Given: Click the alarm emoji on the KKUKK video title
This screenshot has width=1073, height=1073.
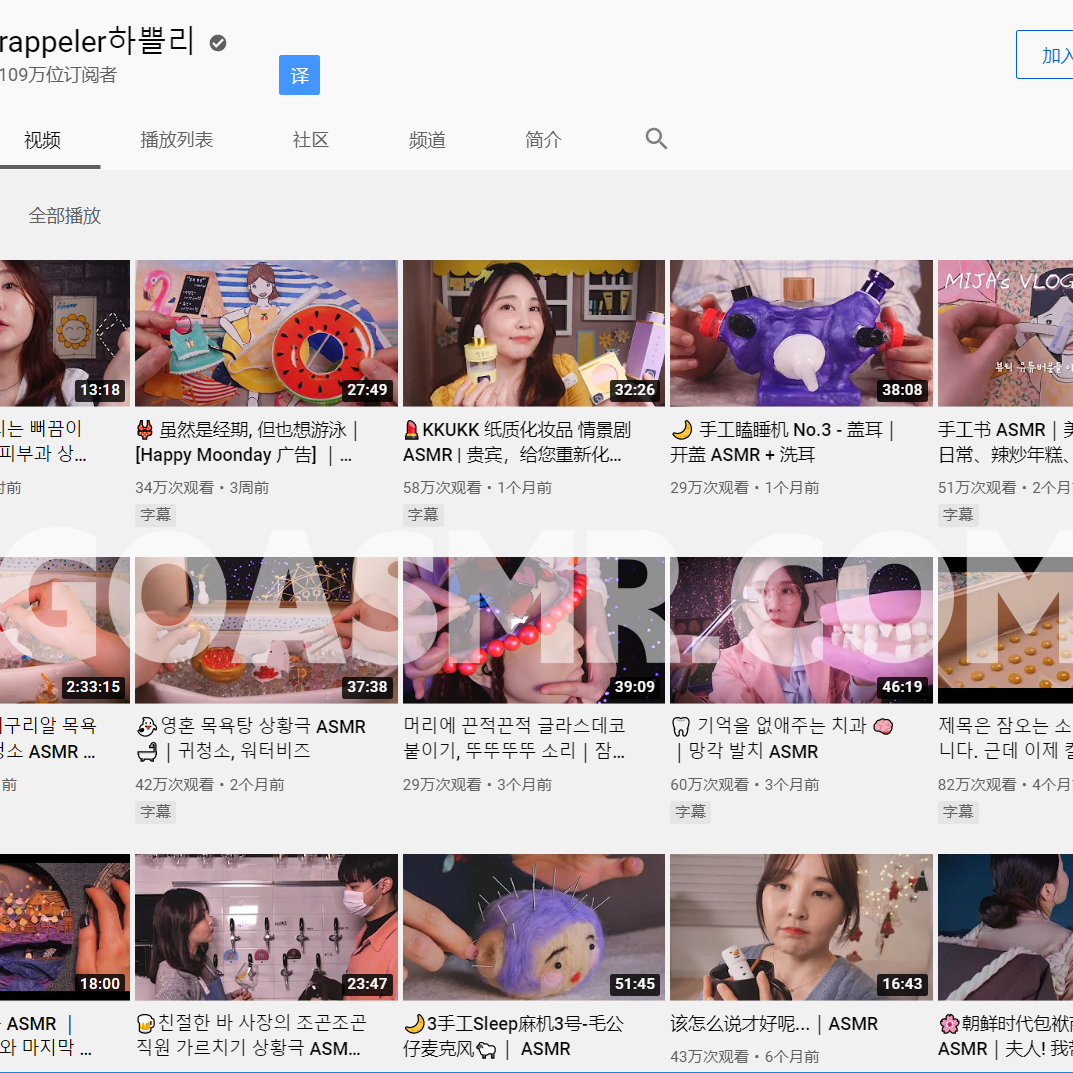Looking at the screenshot, I should tap(412, 428).
